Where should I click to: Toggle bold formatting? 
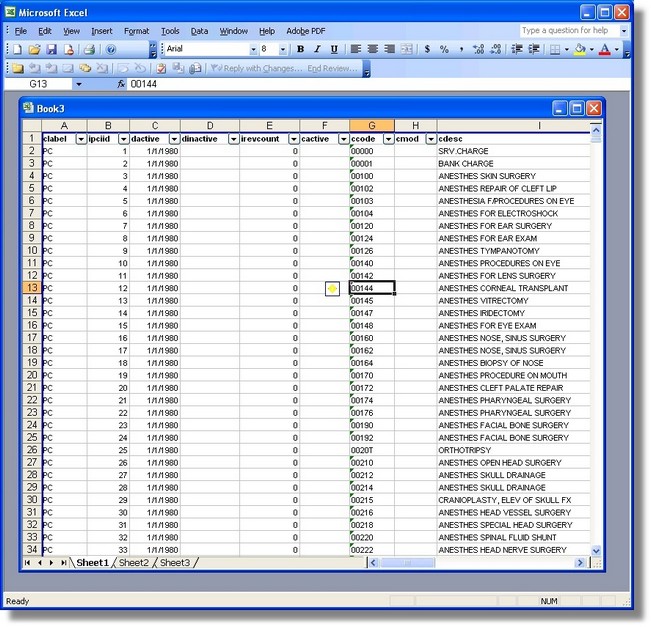(300, 49)
